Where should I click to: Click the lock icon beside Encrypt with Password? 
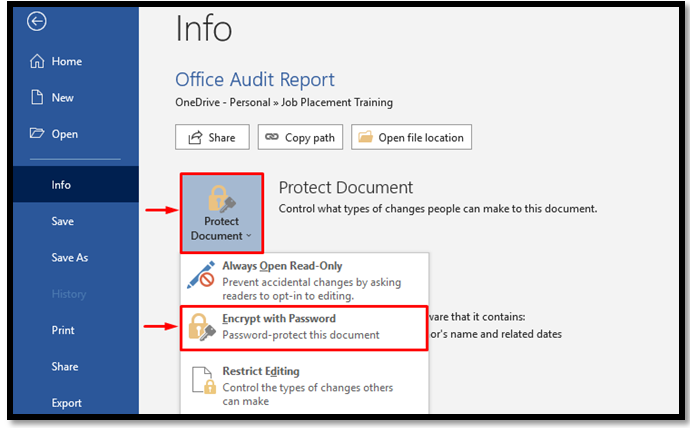(x=202, y=327)
